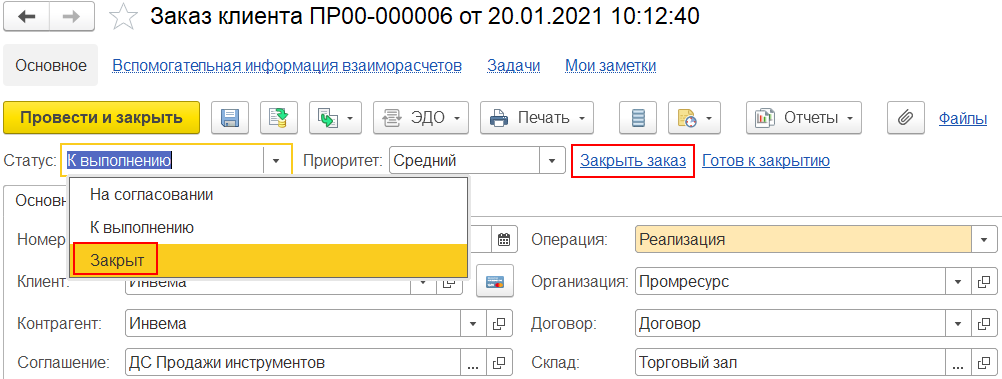Open the Печать menu
The image size is (1002, 379).
pyautogui.click(x=537, y=118)
